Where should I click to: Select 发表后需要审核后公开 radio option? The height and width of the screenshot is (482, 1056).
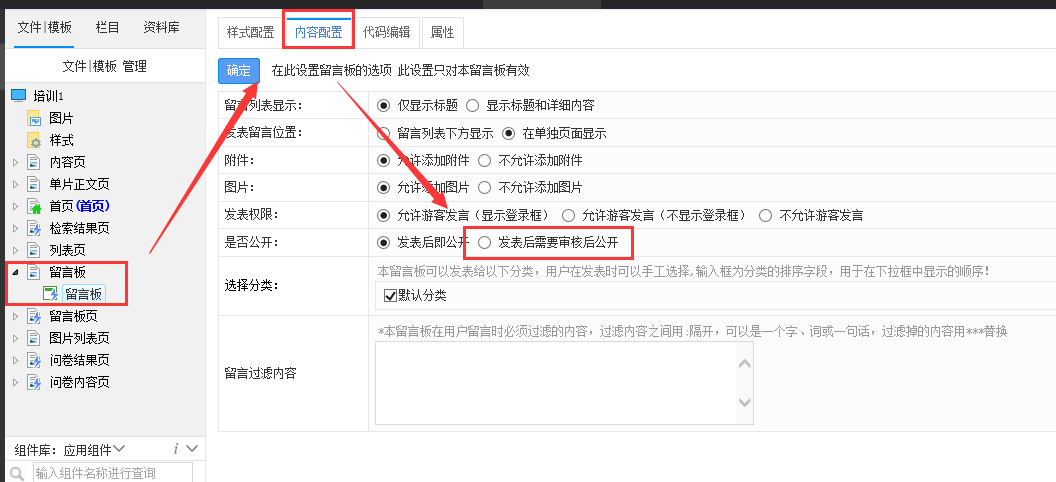pyautogui.click(x=485, y=242)
